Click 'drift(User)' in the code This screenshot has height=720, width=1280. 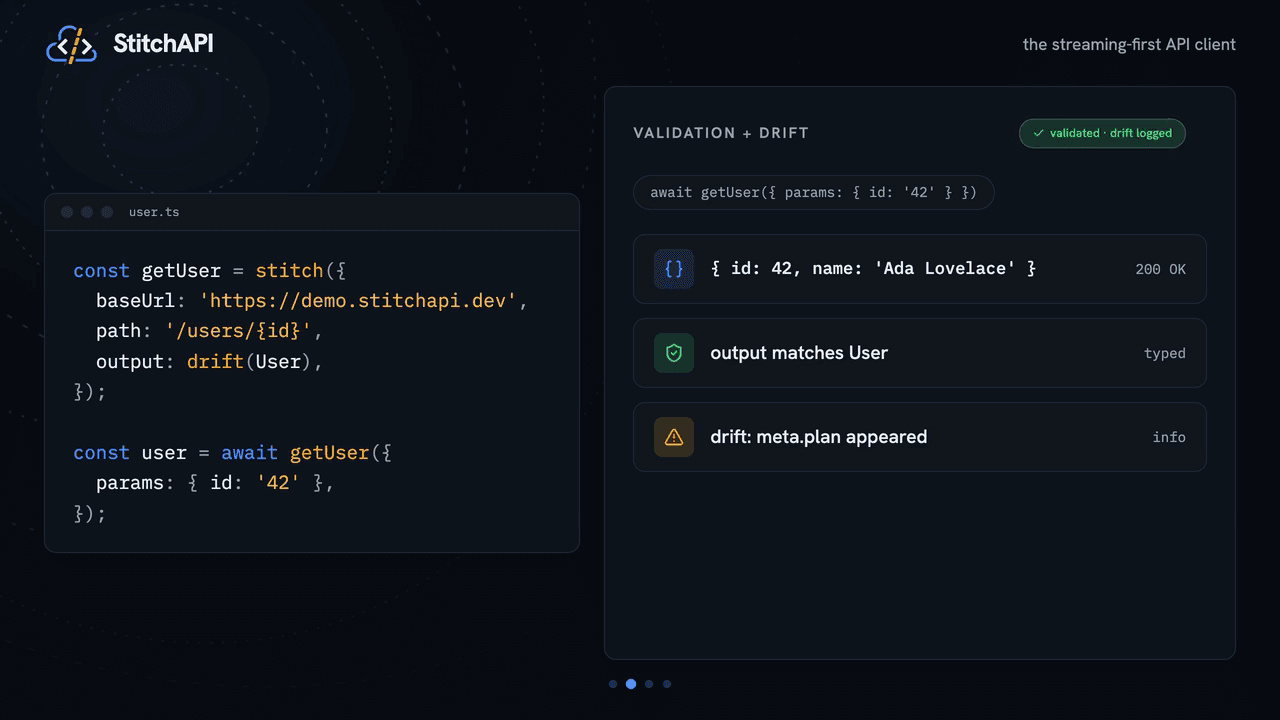pos(249,361)
